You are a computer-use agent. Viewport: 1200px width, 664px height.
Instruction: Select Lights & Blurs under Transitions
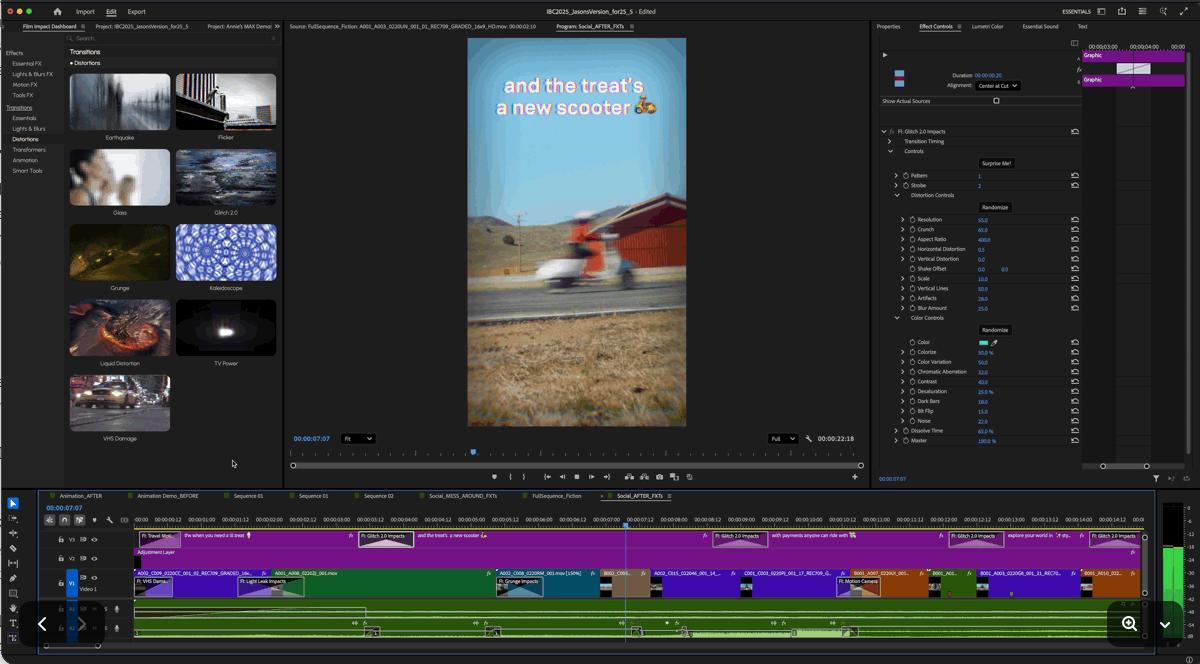pyautogui.click(x=28, y=128)
